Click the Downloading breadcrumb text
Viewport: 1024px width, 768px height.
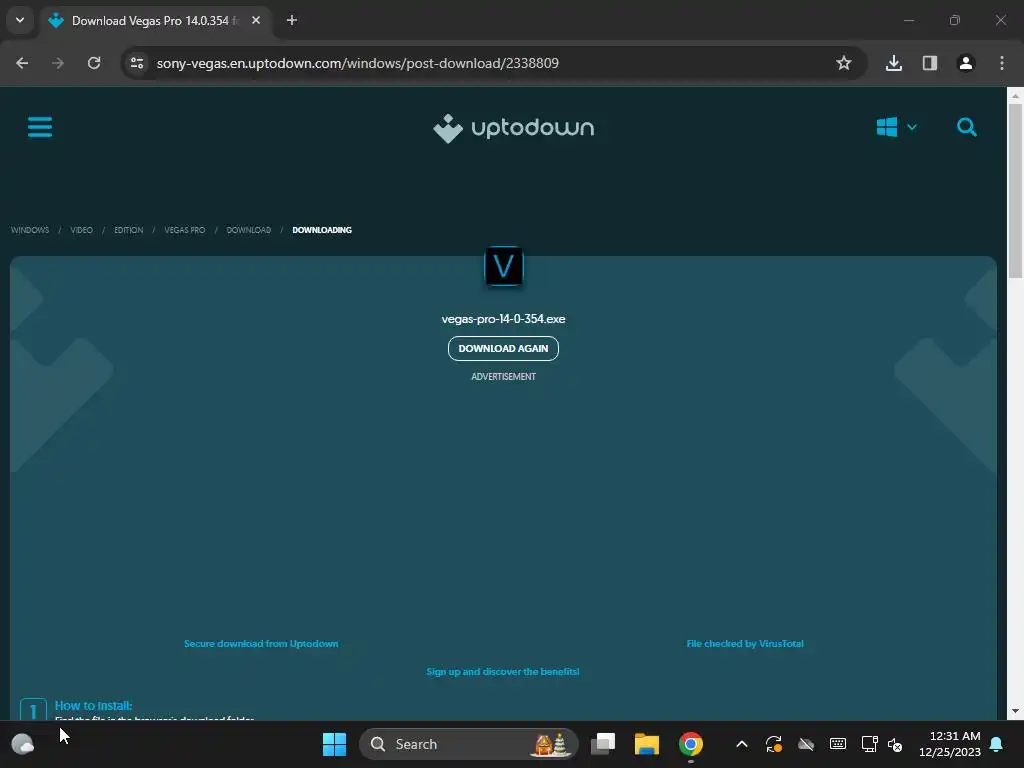322,230
